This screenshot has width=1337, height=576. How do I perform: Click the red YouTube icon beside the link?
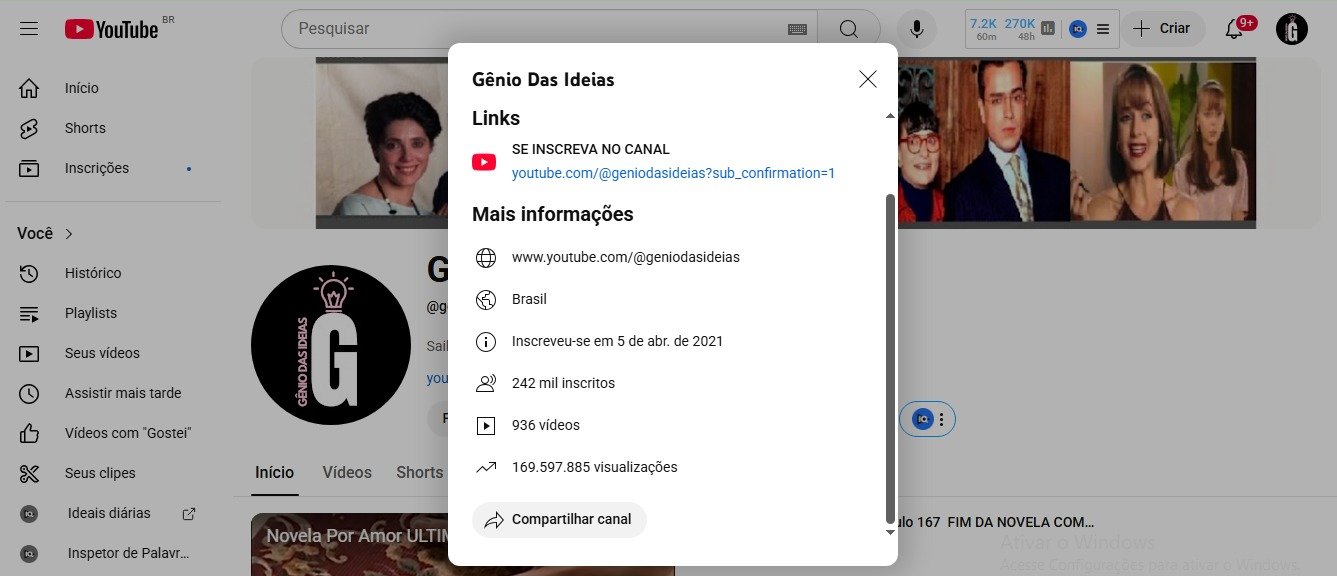click(484, 162)
